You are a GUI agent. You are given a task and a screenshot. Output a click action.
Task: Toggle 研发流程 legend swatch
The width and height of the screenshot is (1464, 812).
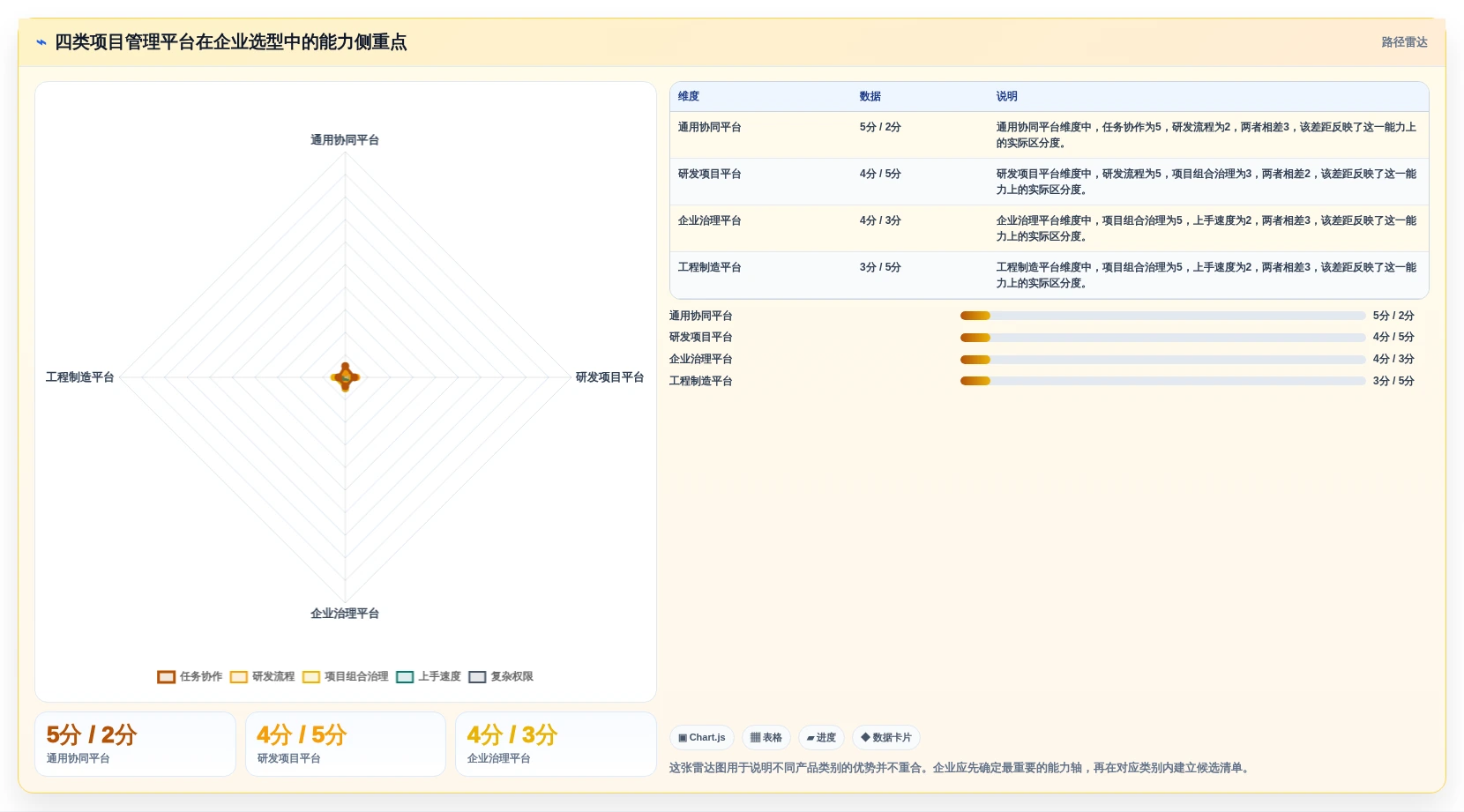238,677
